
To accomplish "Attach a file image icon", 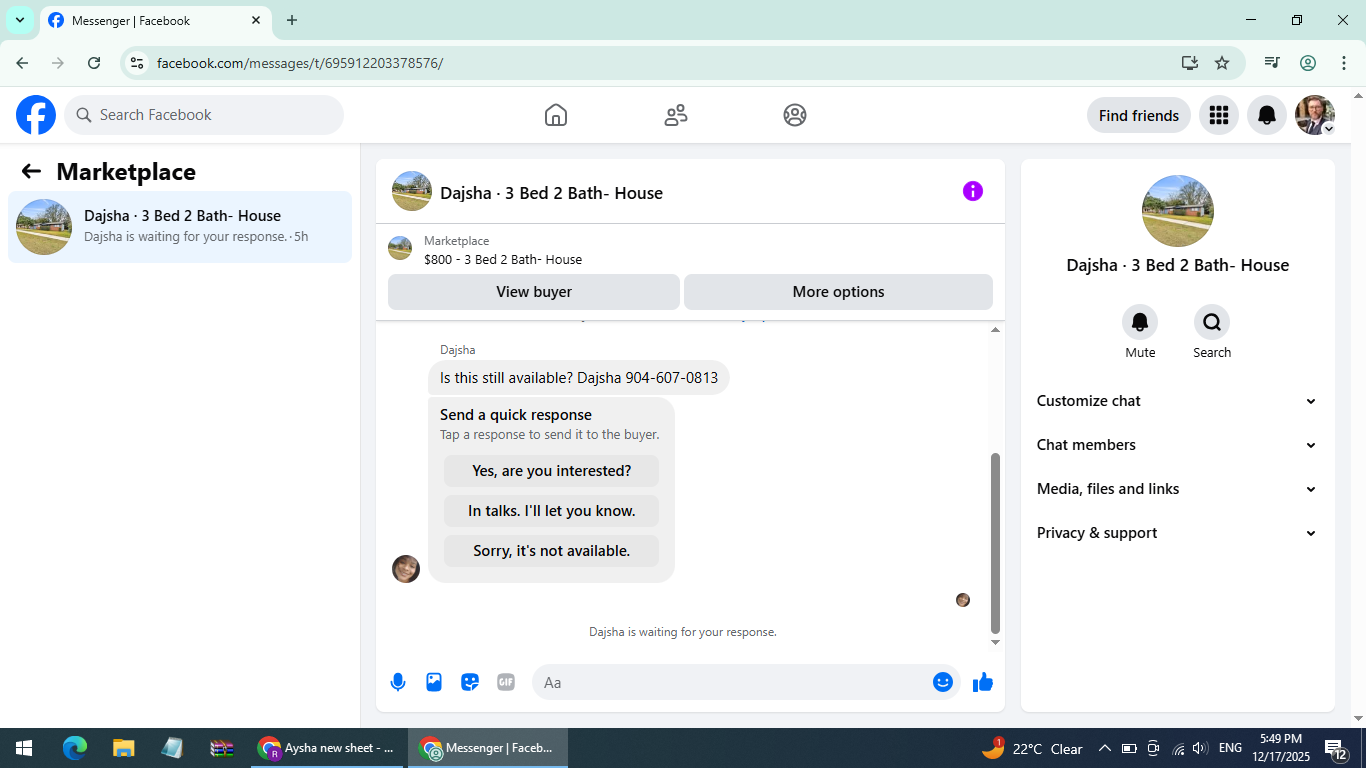I will tap(434, 682).
